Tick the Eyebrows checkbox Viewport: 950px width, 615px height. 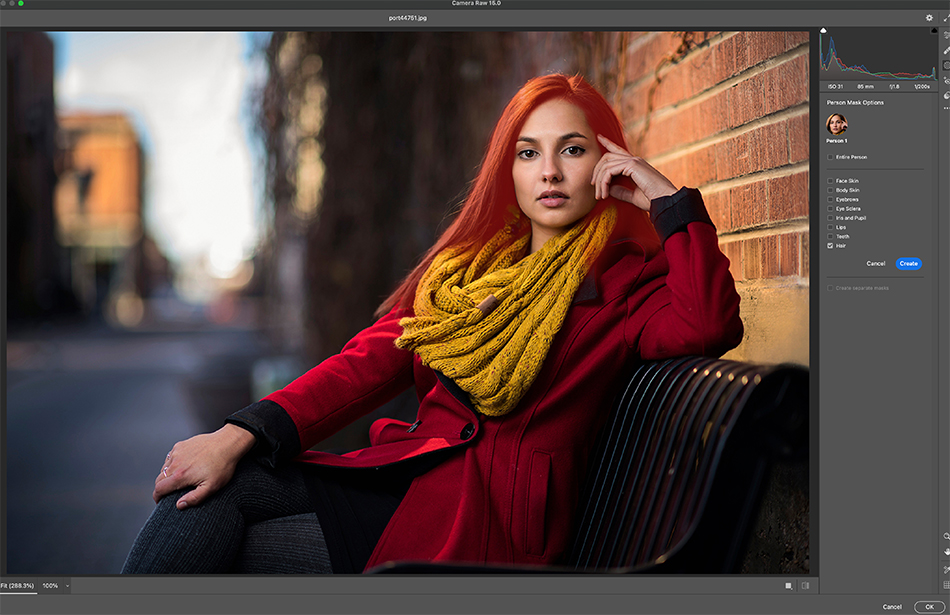coord(830,199)
